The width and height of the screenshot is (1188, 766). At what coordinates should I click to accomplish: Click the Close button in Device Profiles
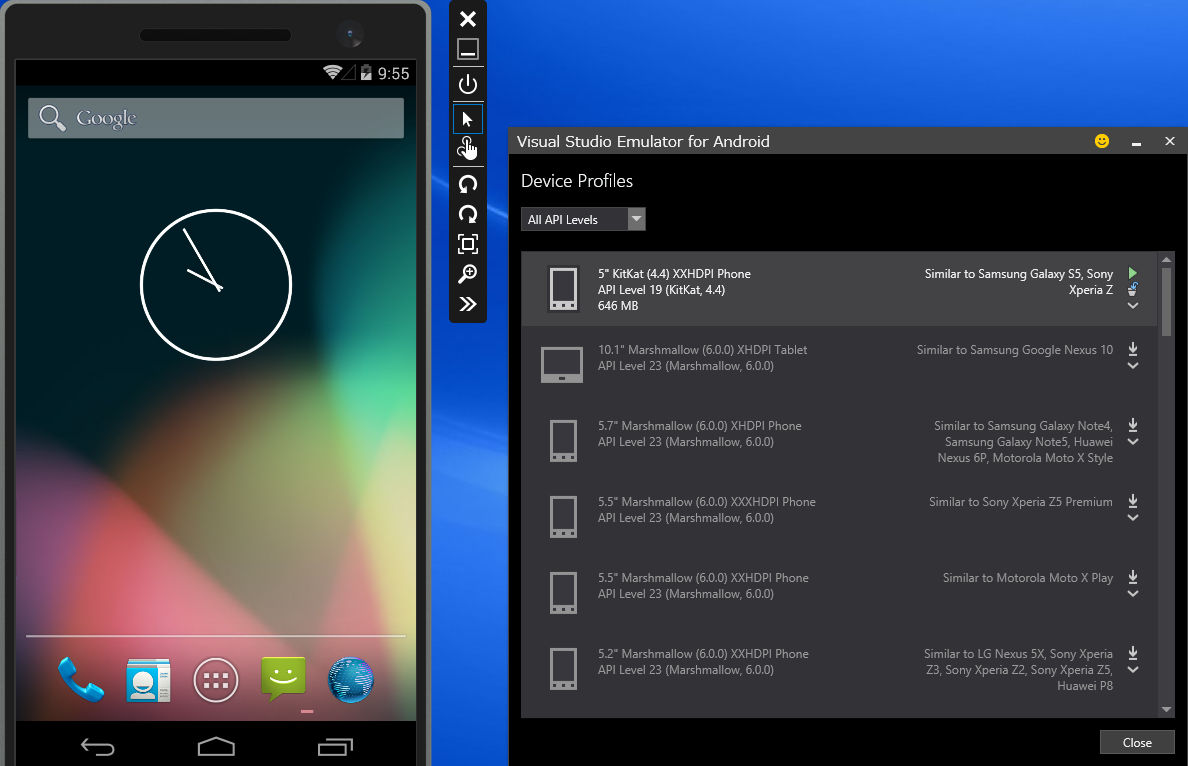coord(1136,742)
